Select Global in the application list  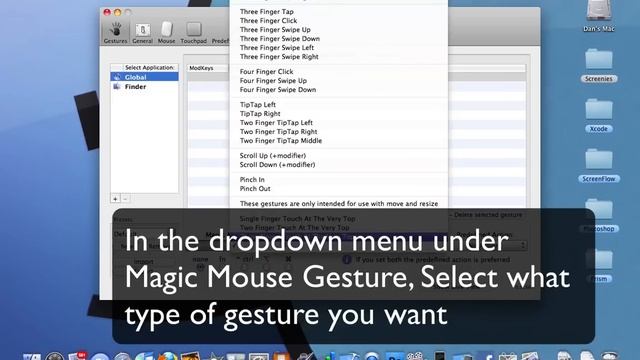[x=144, y=77]
